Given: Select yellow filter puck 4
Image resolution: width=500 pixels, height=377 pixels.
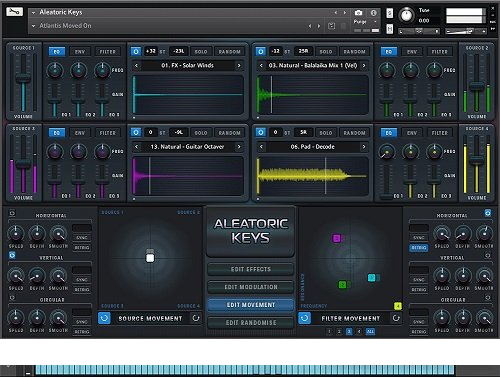Looking at the screenshot, I should pyautogui.click(x=398, y=306).
